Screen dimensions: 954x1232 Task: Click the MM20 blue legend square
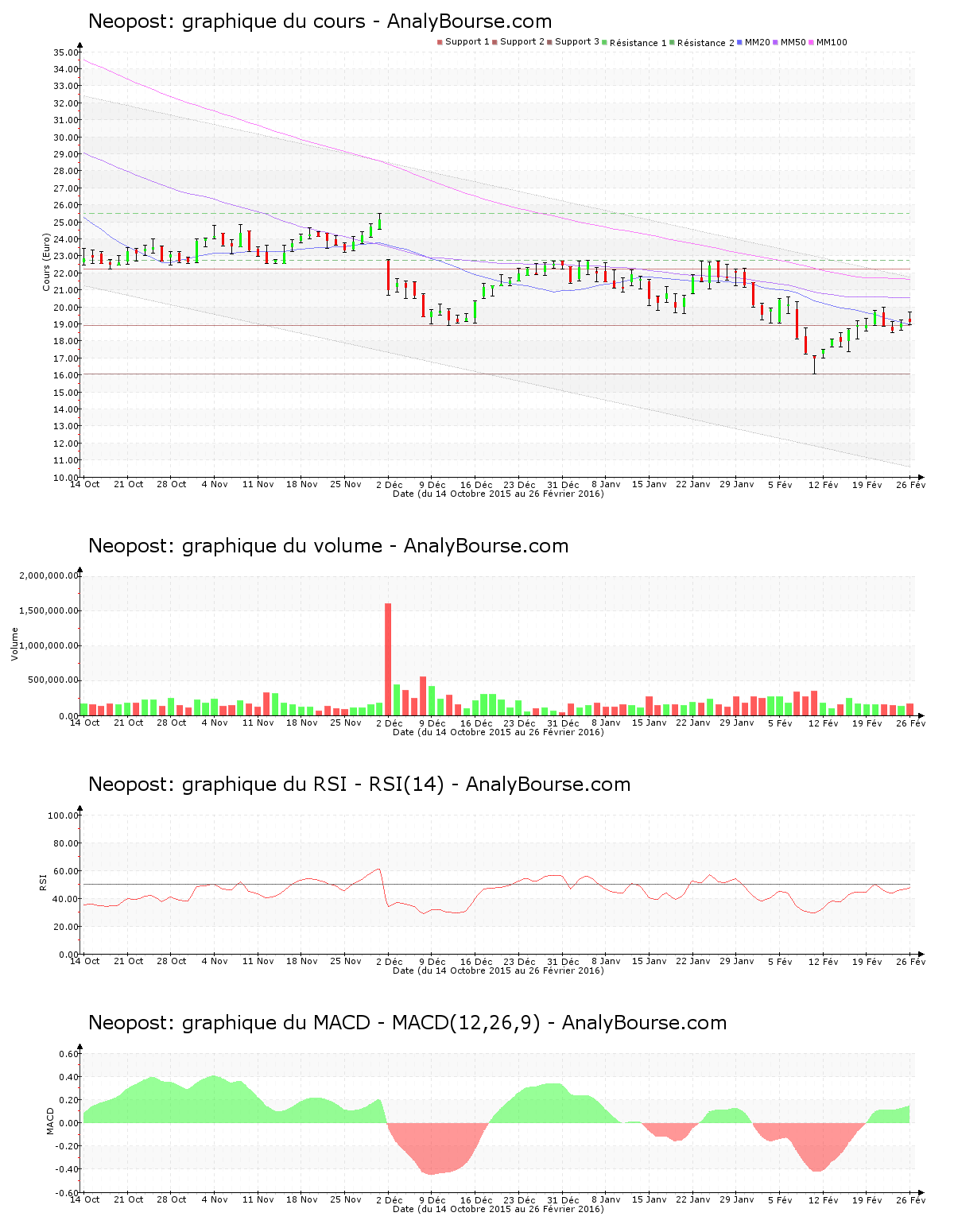tap(740, 42)
